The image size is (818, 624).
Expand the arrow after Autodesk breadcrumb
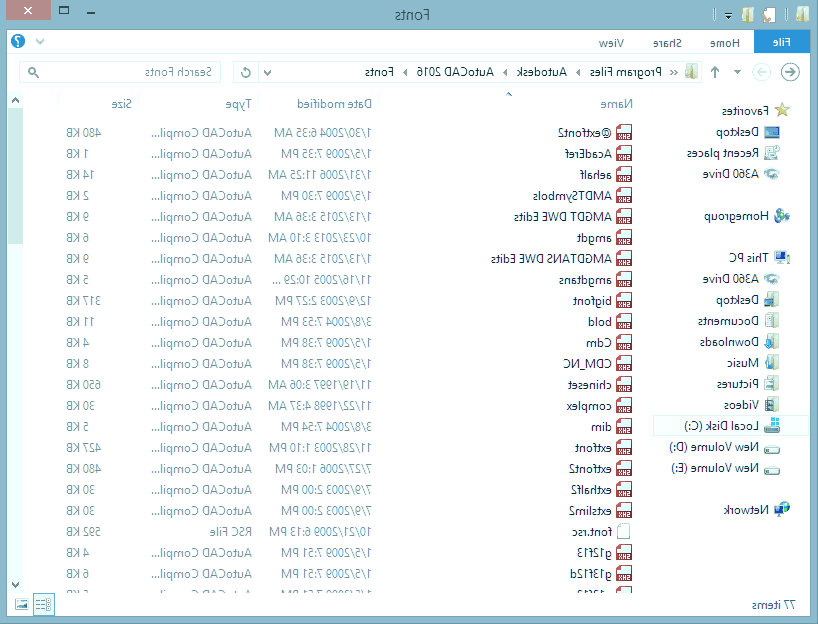pyautogui.click(x=505, y=72)
